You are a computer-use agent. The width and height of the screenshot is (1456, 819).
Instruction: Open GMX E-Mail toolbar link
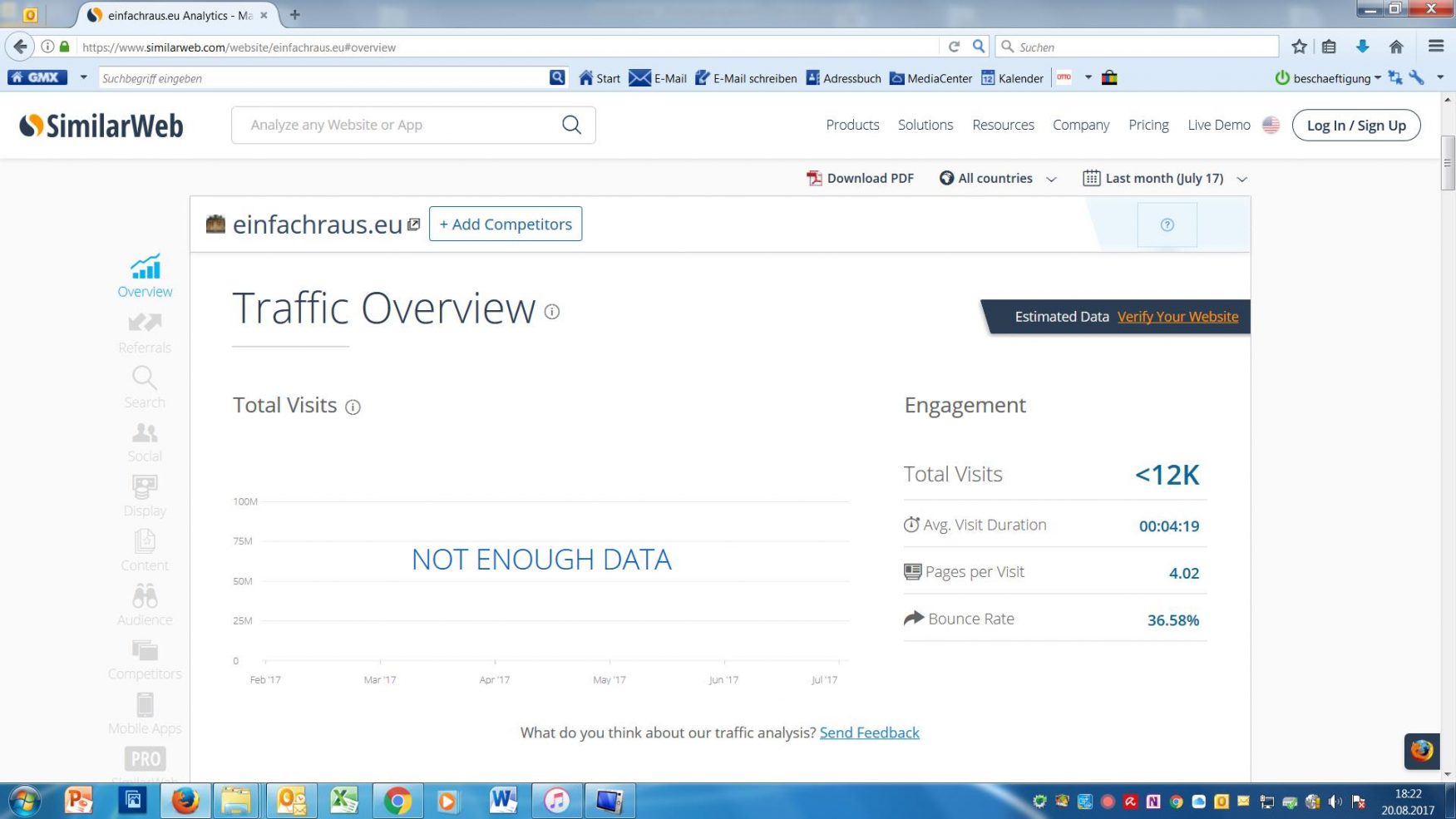click(x=658, y=78)
